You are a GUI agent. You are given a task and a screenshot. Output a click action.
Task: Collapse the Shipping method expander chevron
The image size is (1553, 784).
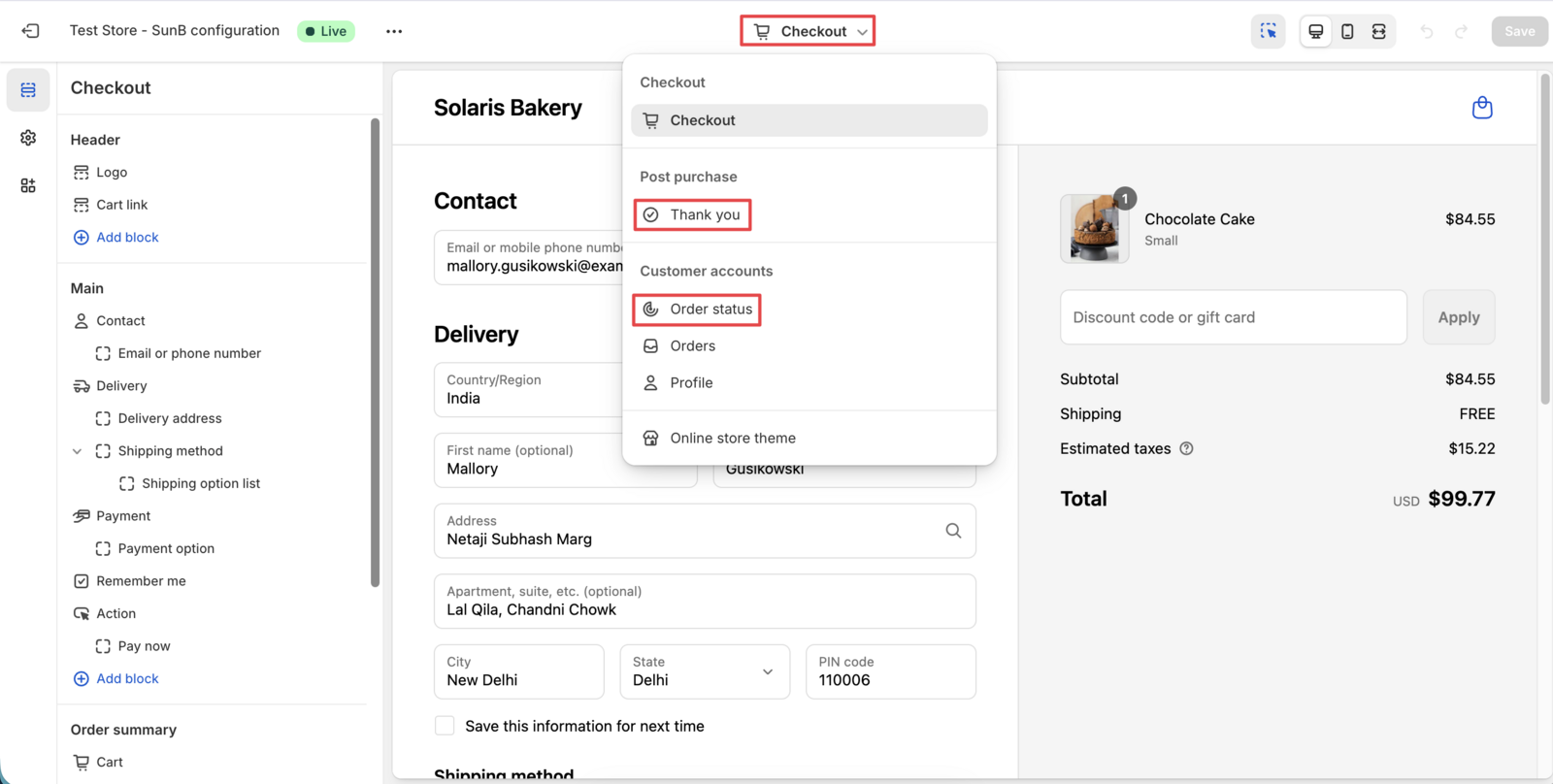pyautogui.click(x=78, y=451)
